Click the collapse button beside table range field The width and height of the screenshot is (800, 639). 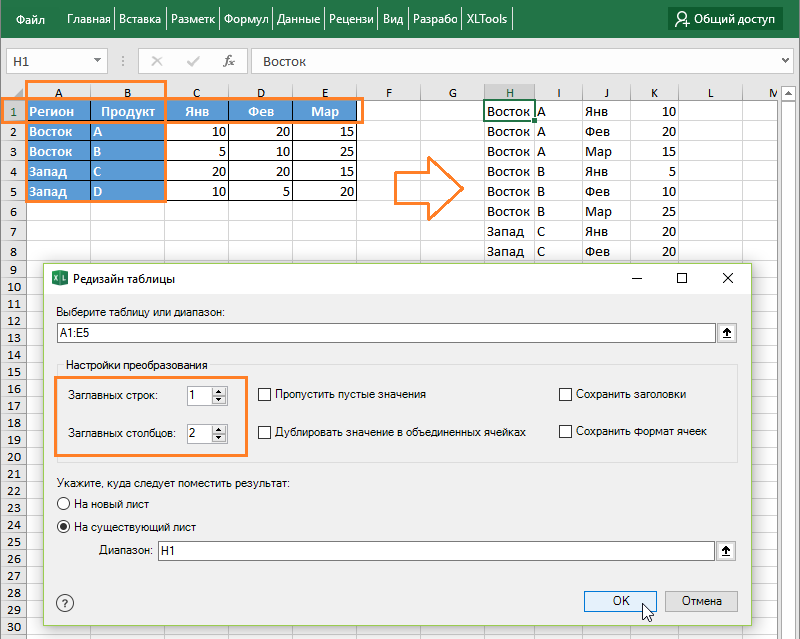(726, 333)
